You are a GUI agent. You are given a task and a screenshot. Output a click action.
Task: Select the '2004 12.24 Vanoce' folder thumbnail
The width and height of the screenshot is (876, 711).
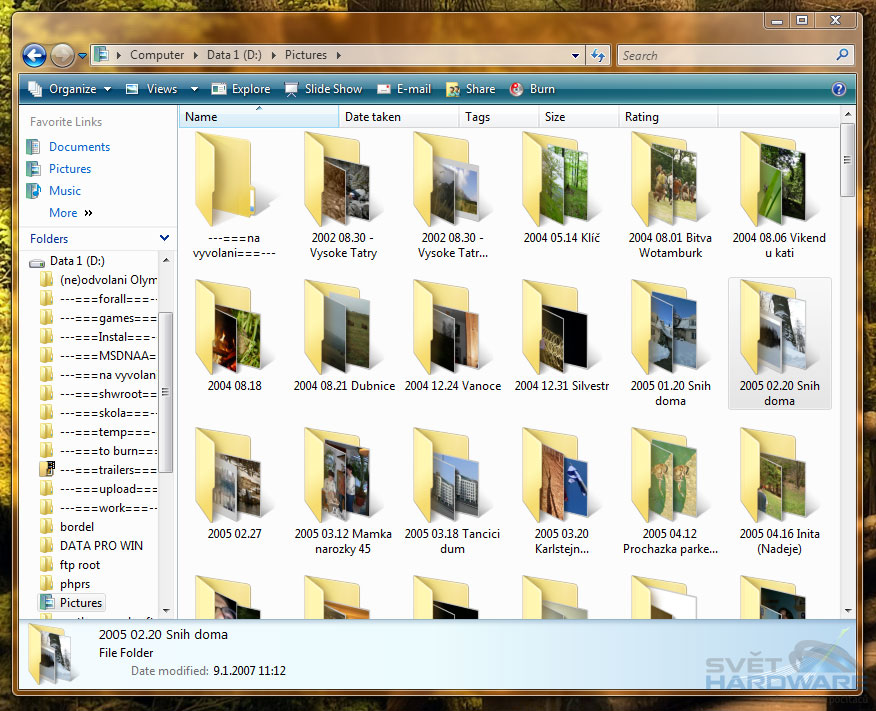452,340
